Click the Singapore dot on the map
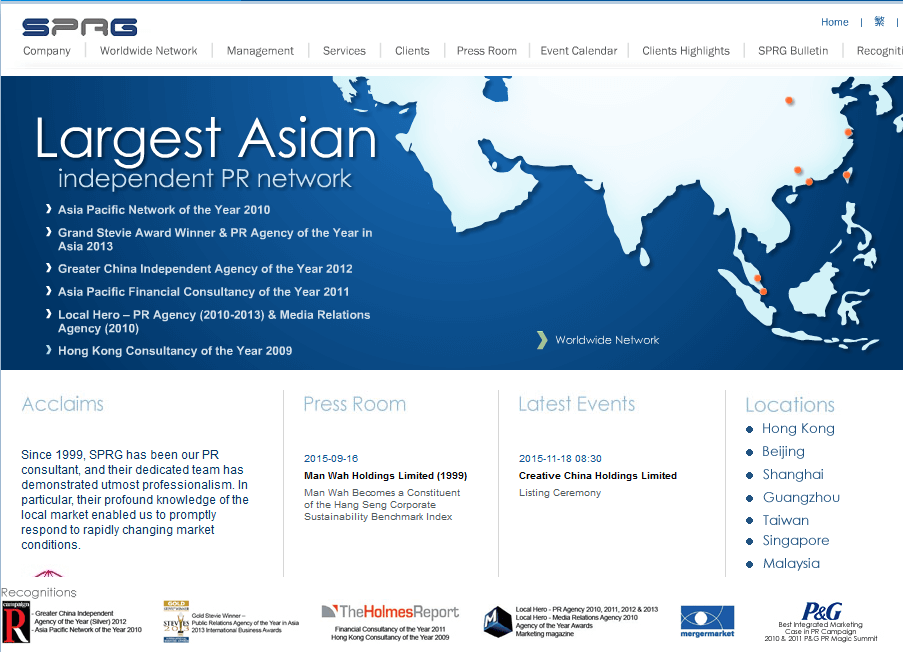The height and width of the screenshot is (652, 903). tap(763, 291)
